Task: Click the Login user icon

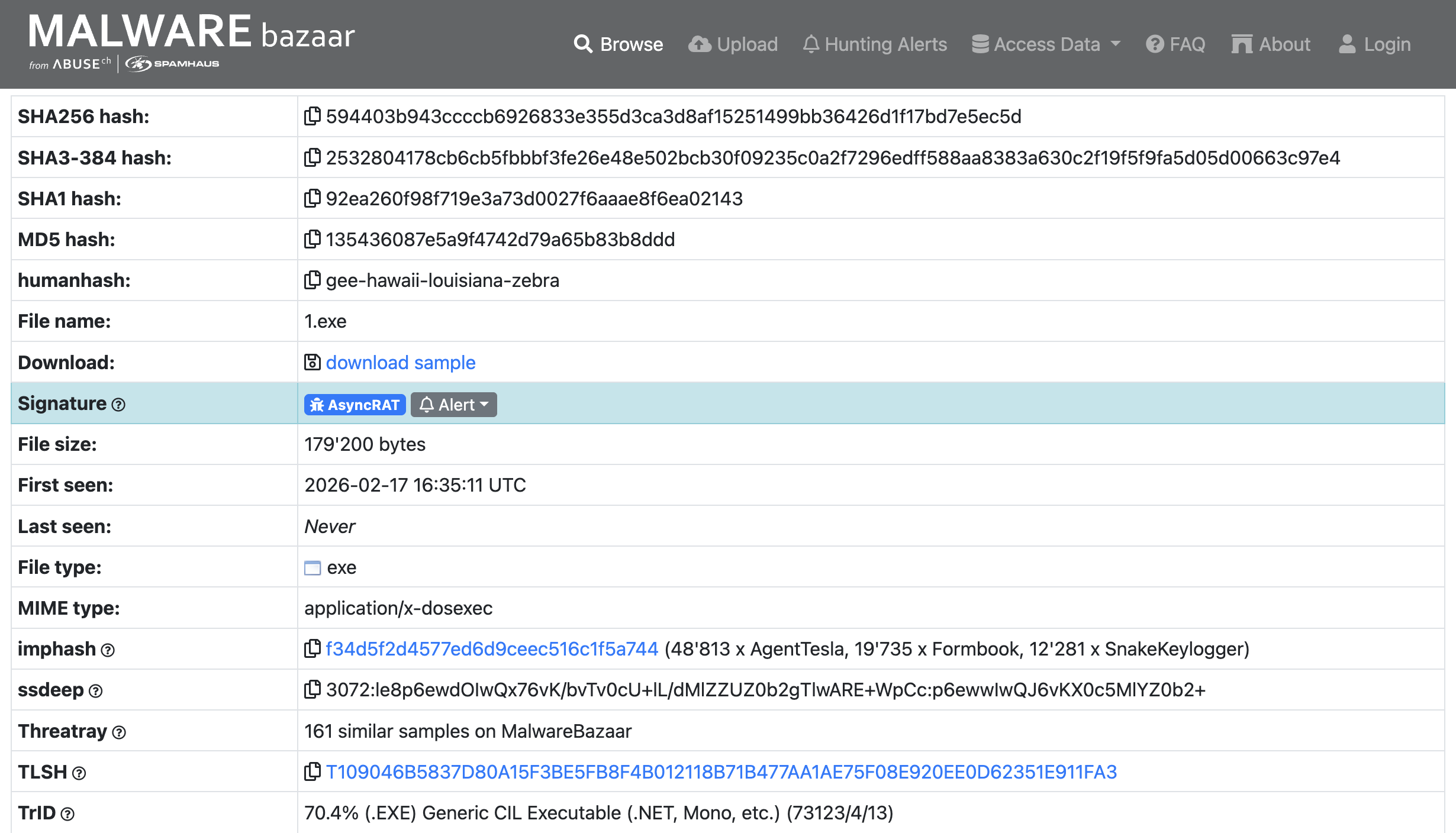Action: click(x=1347, y=44)
